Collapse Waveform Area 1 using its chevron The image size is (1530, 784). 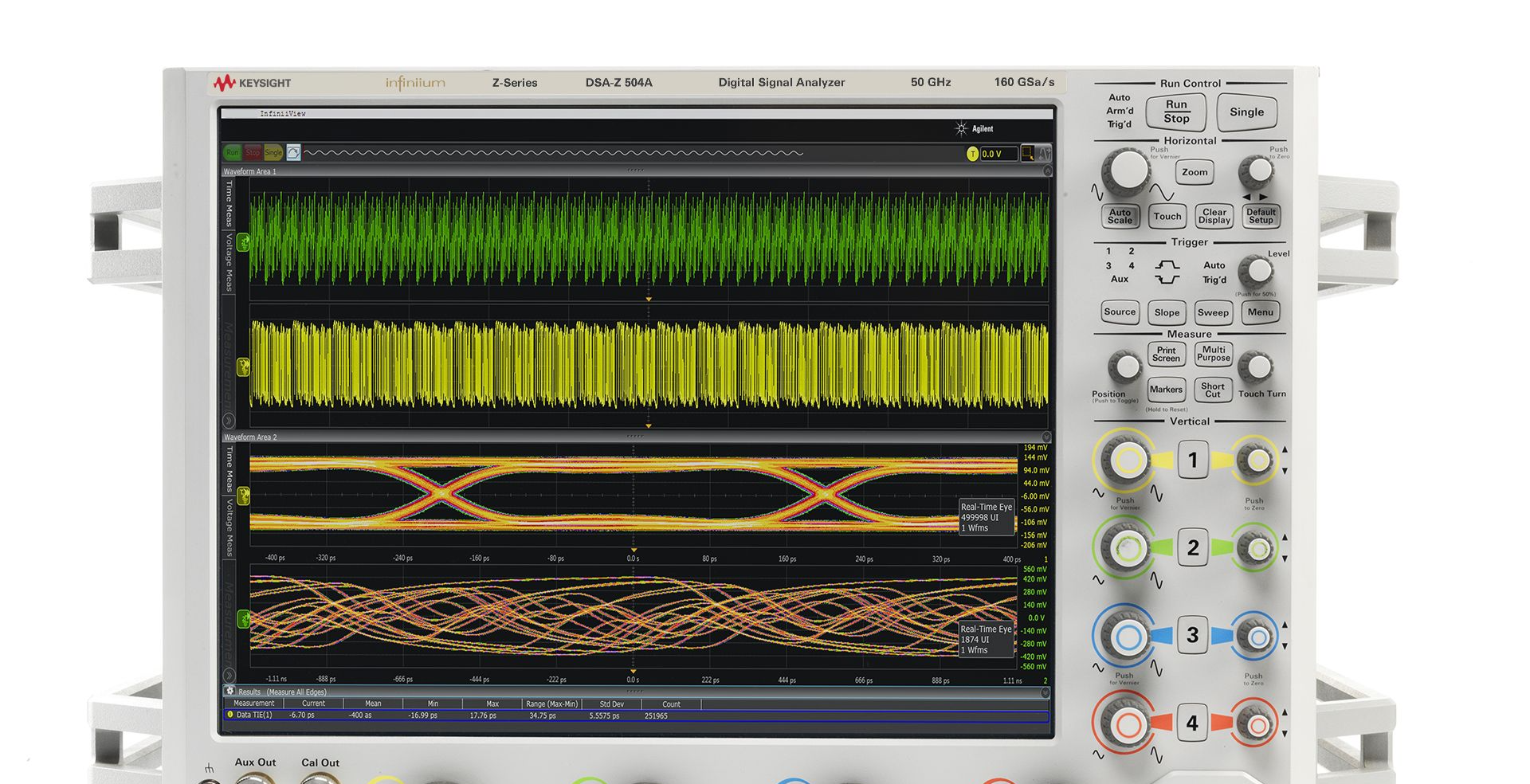[1047, 171]
